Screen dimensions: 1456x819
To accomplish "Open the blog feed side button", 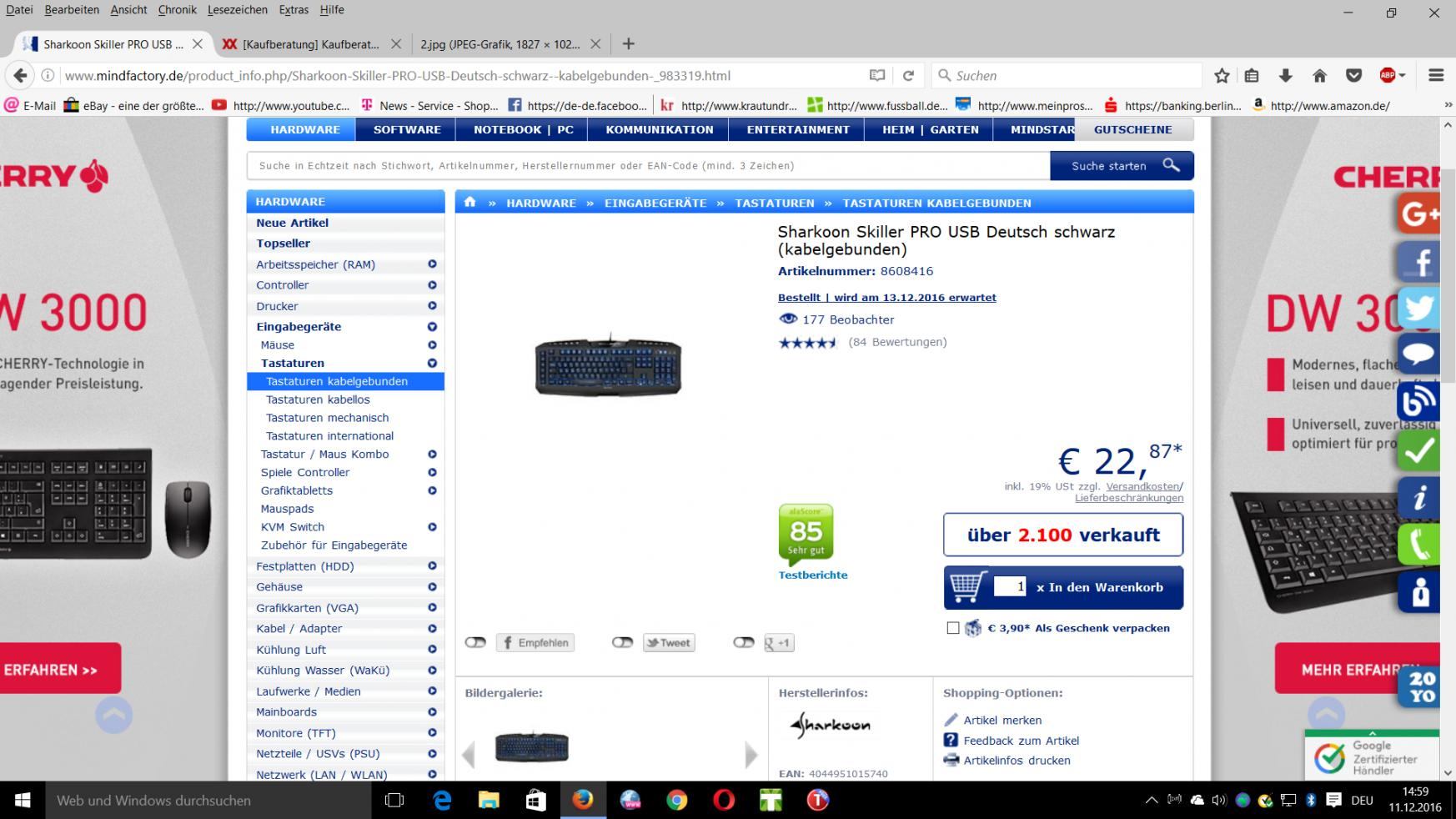I will pyautogui.click(x=1418, y=402).
